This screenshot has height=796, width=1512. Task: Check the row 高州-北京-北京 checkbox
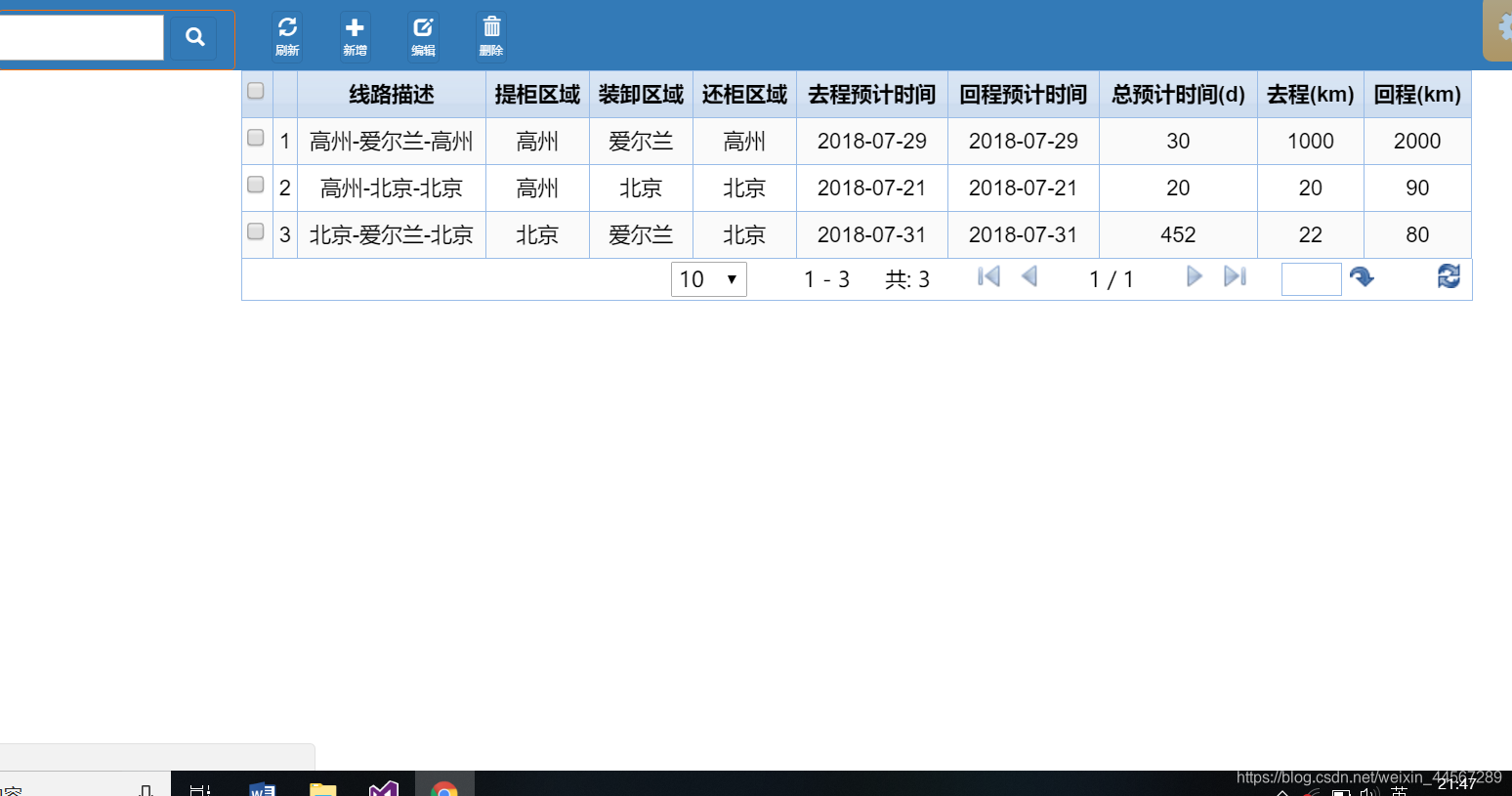(x=256, y=185)
